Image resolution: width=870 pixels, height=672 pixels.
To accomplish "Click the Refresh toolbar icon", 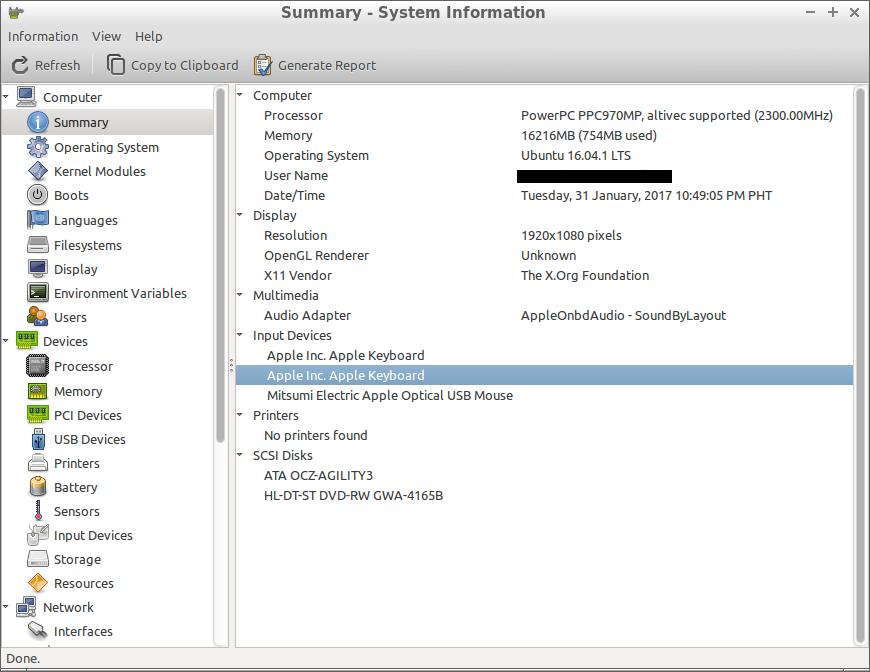I will [x=20, y=65].
